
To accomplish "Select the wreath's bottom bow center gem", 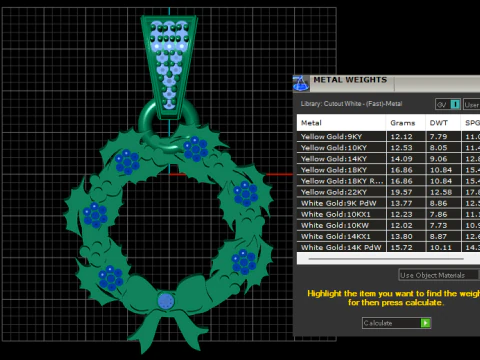I will pyautogui.click(x=166, y=301).
